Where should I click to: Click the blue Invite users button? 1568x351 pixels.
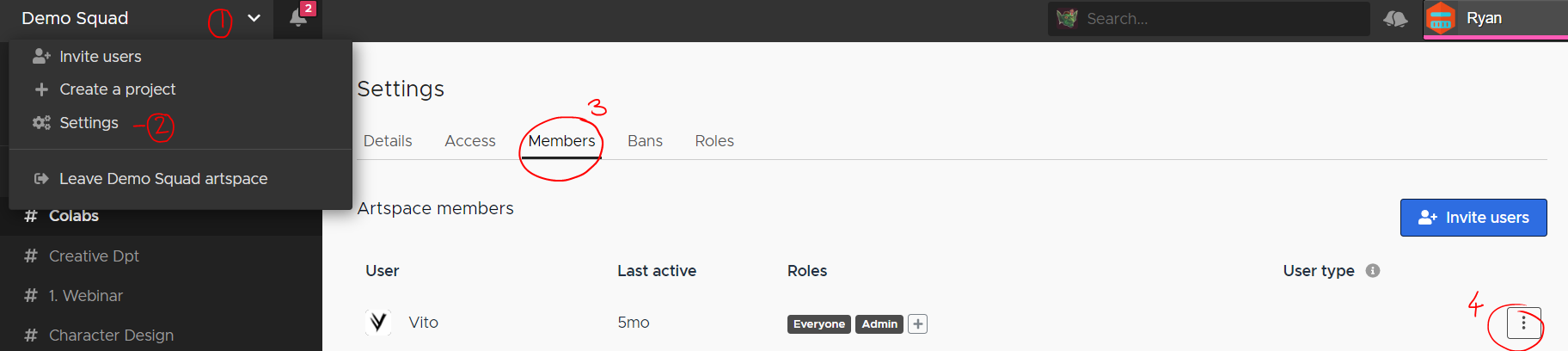tap(1473, 218)
